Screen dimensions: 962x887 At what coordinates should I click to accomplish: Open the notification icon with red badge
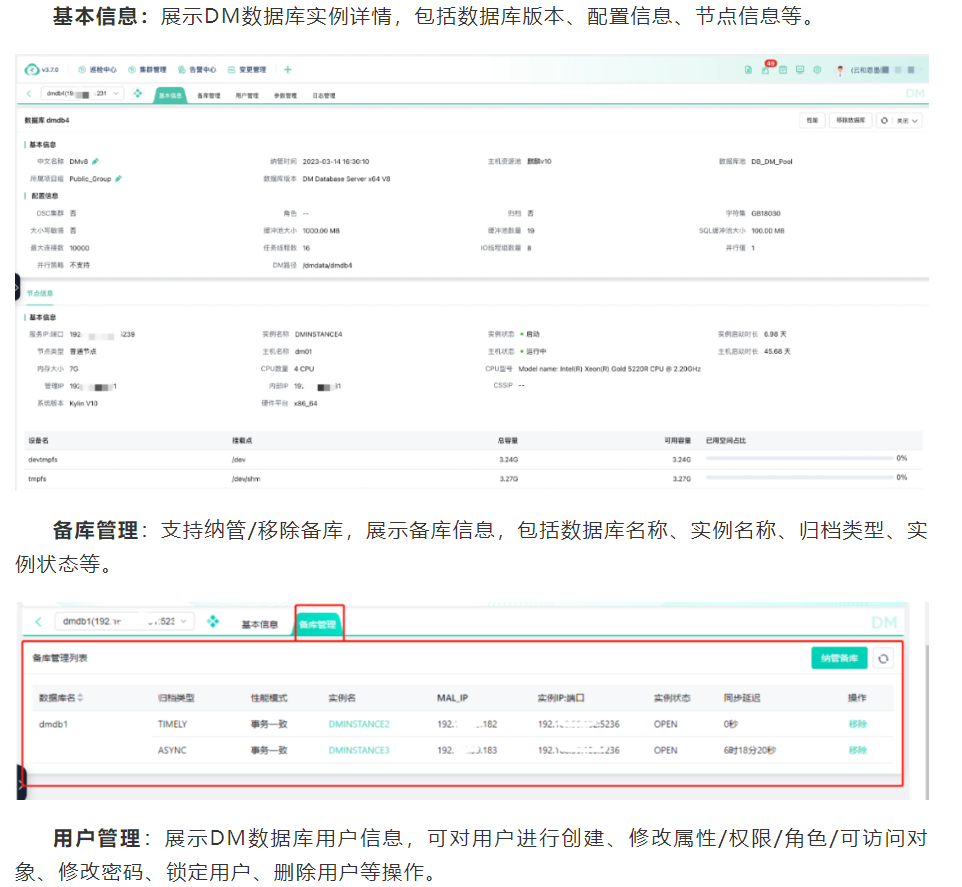(766, 69)
